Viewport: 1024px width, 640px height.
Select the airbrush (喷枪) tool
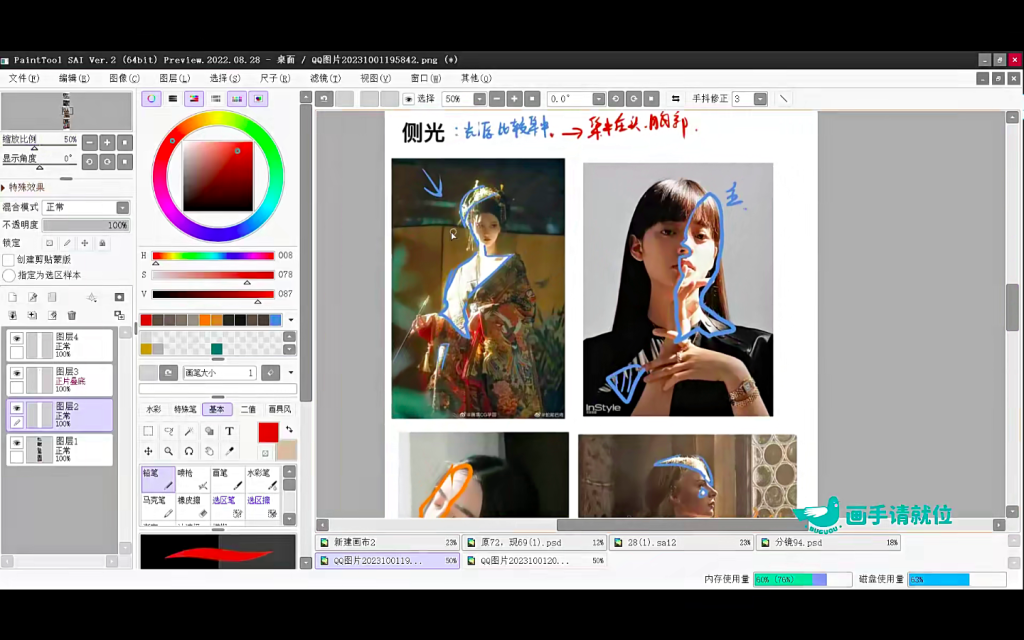(x=193, y=479)
